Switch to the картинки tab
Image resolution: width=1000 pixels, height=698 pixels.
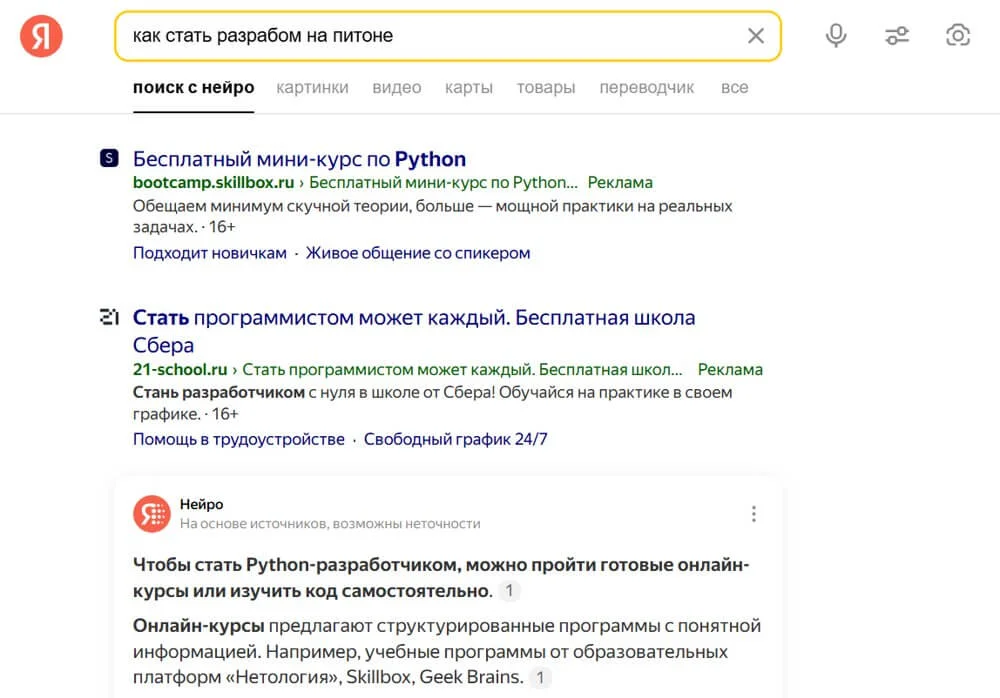click(x=312, y=87)
